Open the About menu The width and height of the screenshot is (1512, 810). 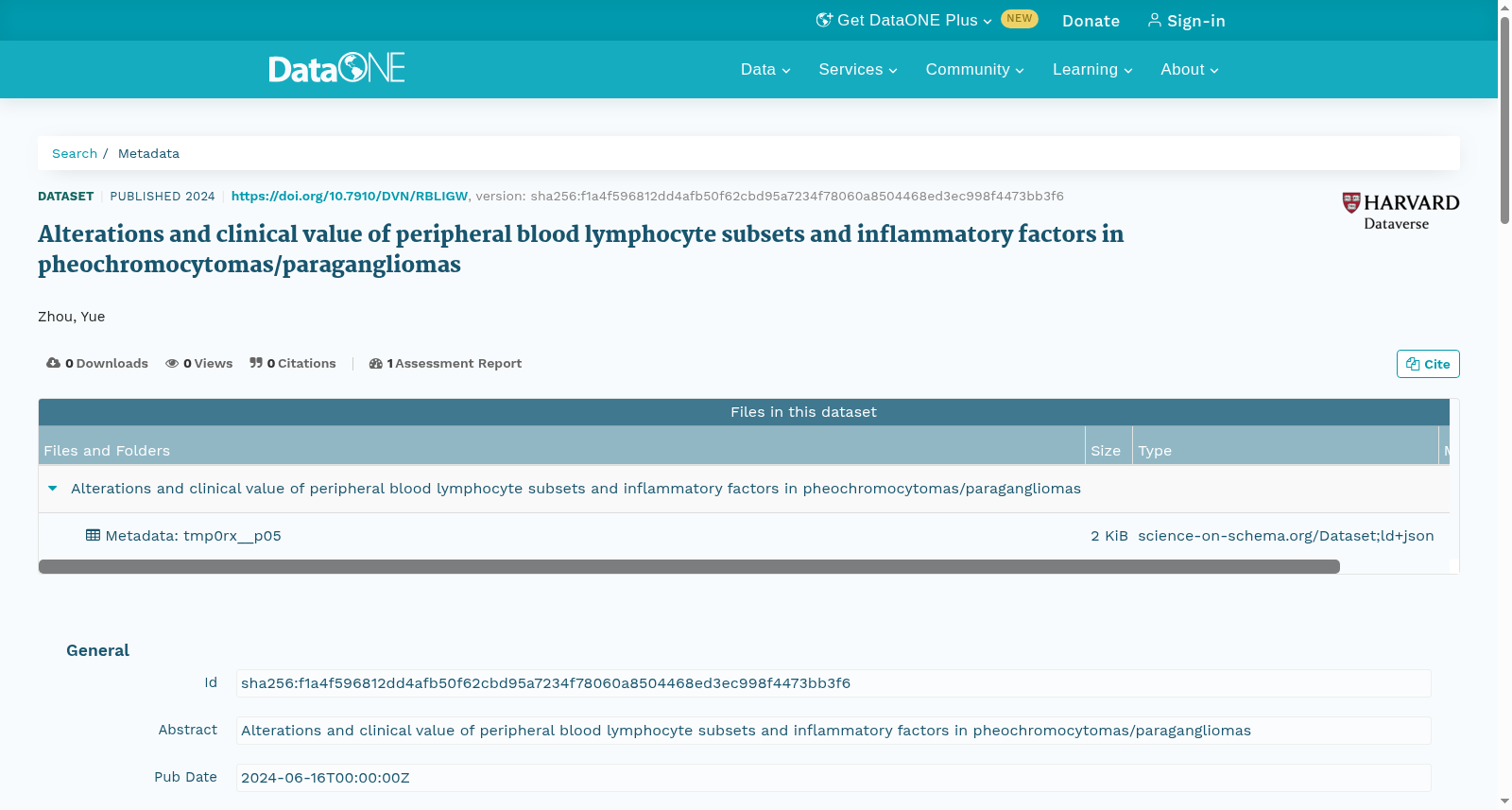click(x=1190, y=69)
